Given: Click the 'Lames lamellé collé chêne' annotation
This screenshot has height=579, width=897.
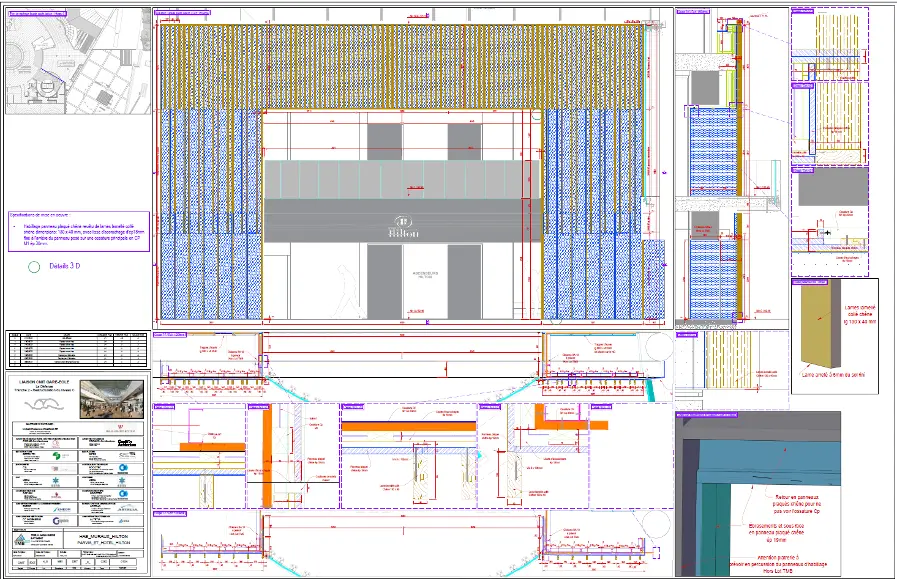Looking at the screenshot, I should (x=860, y=315).
